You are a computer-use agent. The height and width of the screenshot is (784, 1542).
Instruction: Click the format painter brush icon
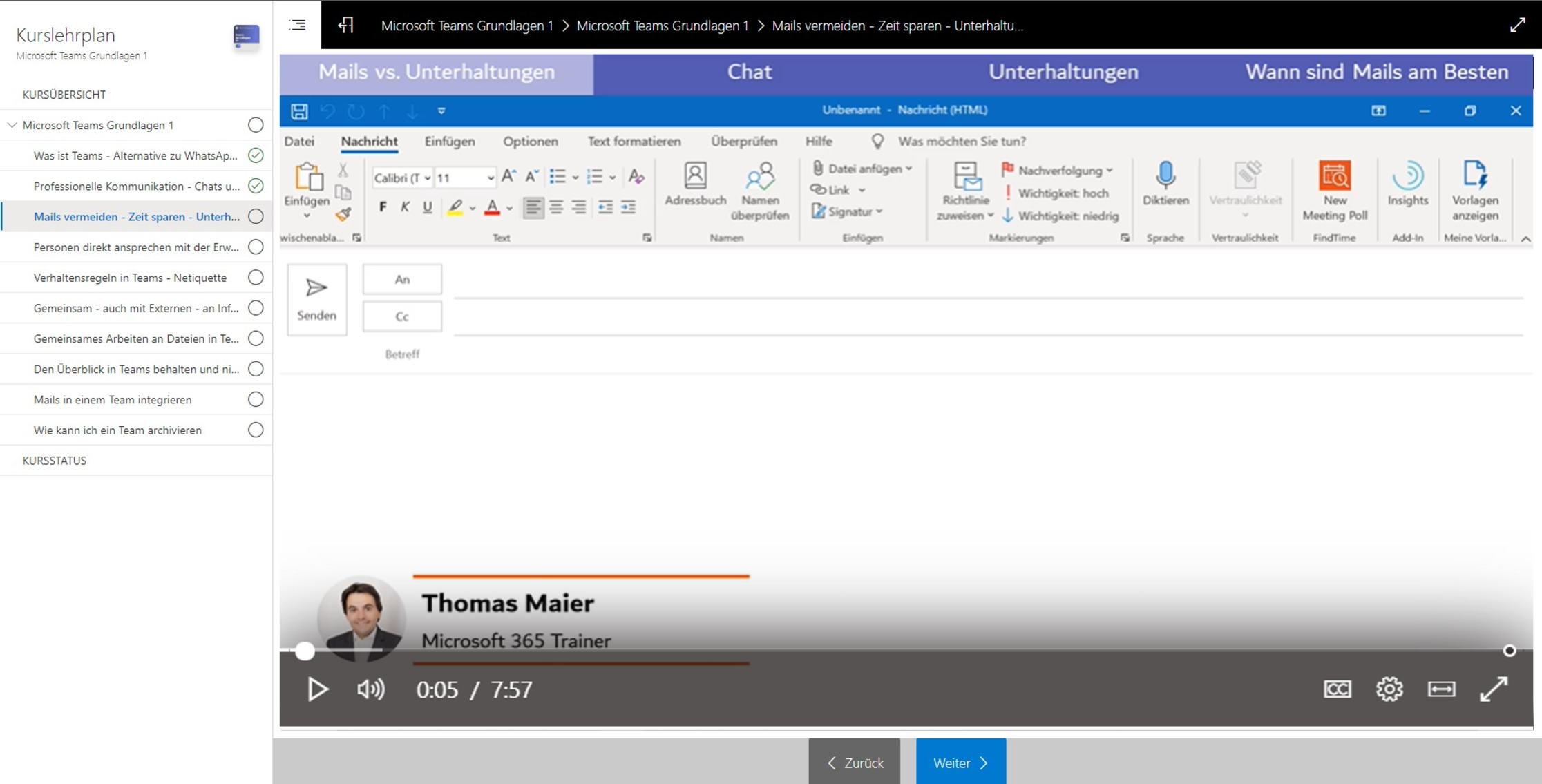pyautogui.click(x=343, y=215)
